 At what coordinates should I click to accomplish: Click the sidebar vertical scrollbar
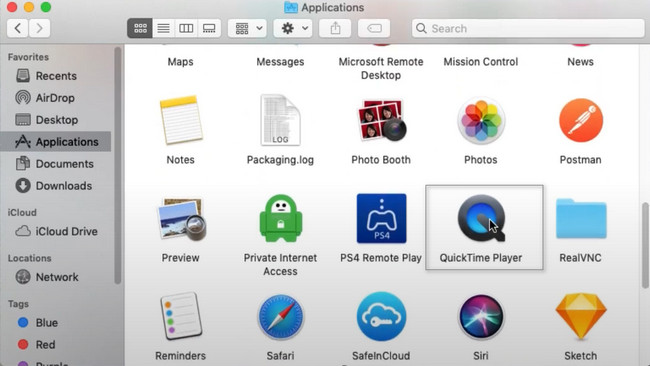(x=118, y=165)
